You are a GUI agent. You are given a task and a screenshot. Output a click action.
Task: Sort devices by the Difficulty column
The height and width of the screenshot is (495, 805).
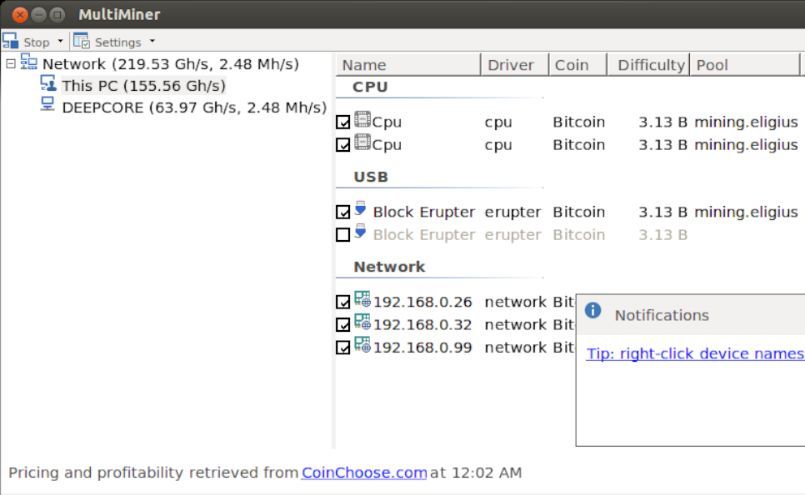tap(650, 65)
